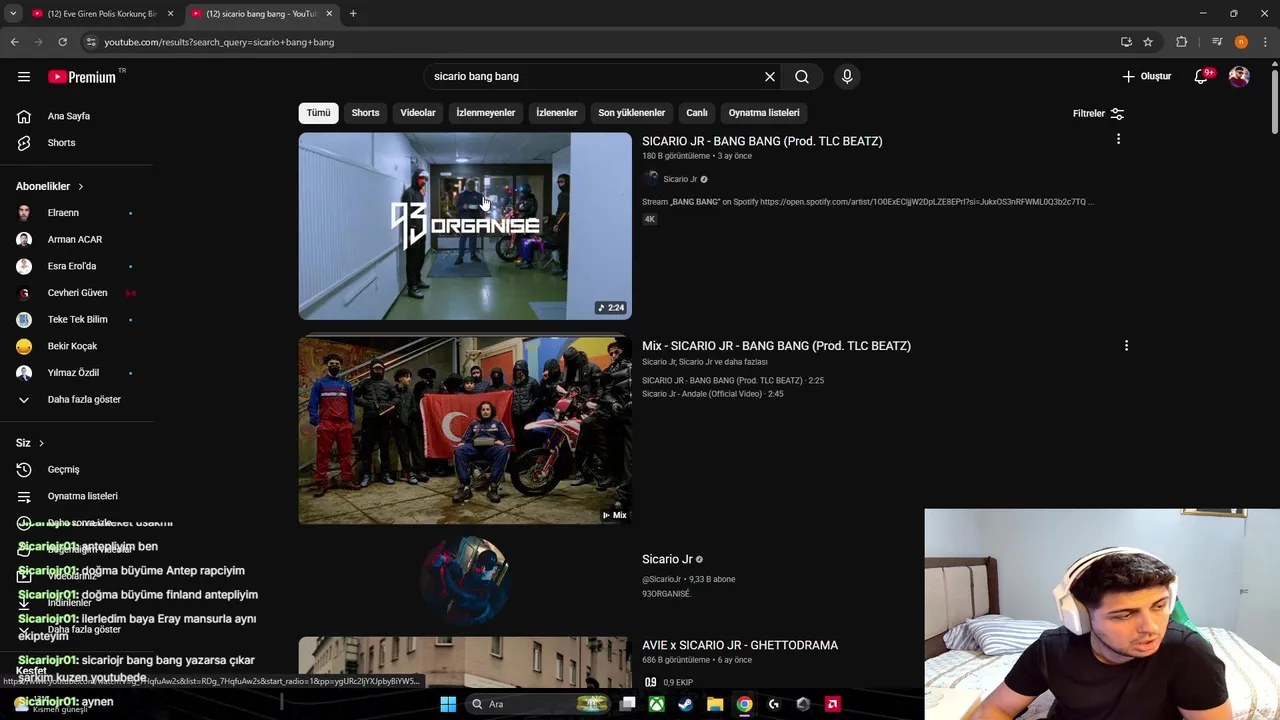Open the account avatar menu
Screen dimensions: 1280x720
point(1239,76)
